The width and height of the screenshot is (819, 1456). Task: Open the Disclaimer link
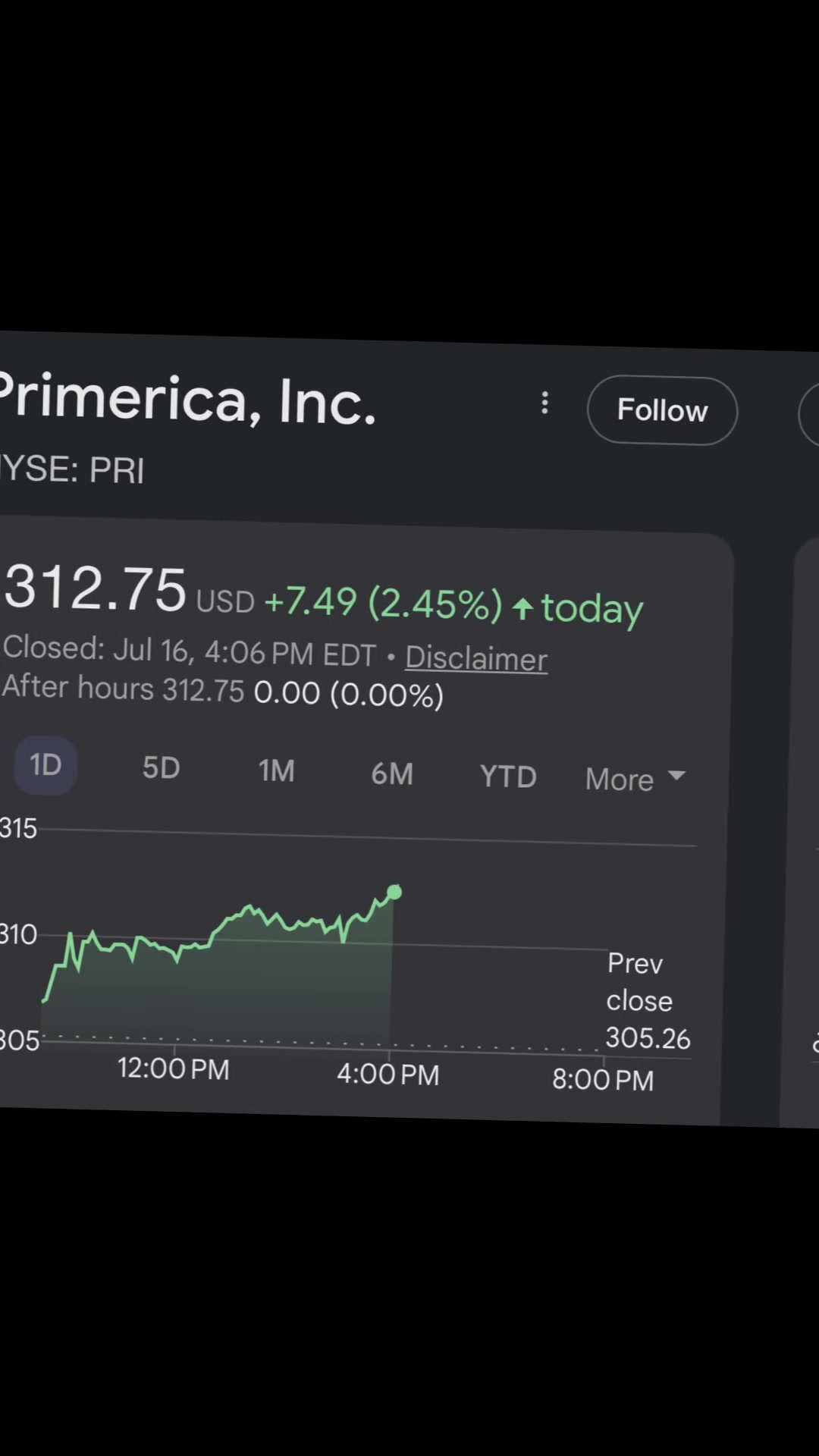click(476, 658)
